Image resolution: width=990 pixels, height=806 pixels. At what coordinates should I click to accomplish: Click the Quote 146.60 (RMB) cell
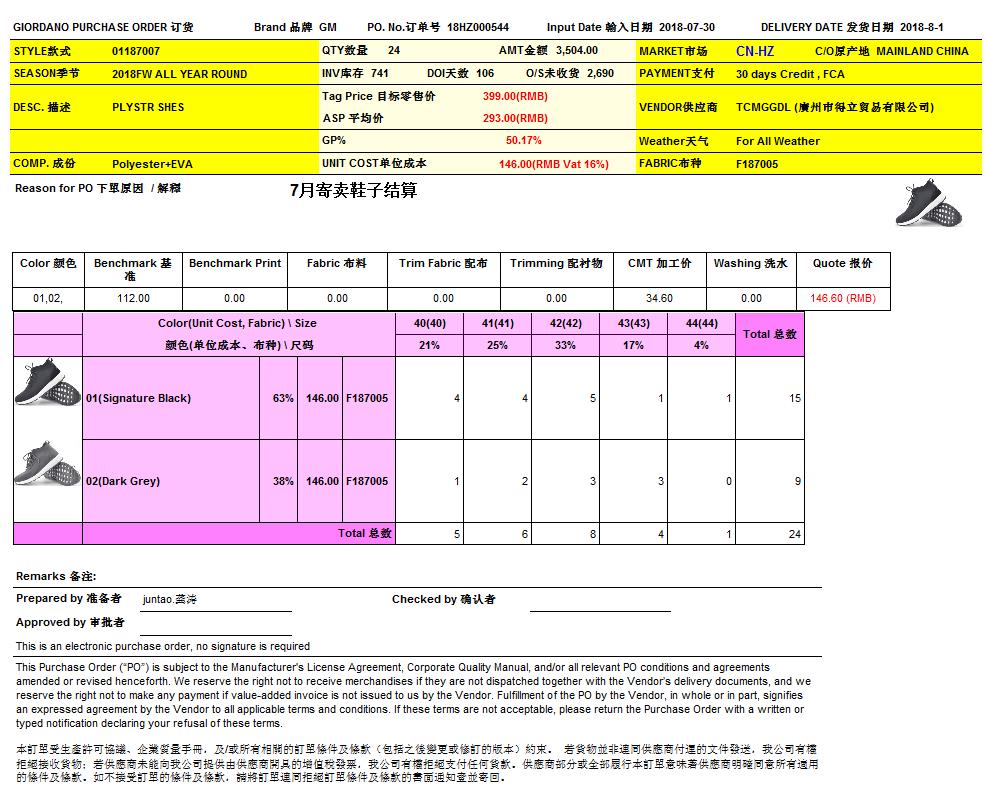842,298
